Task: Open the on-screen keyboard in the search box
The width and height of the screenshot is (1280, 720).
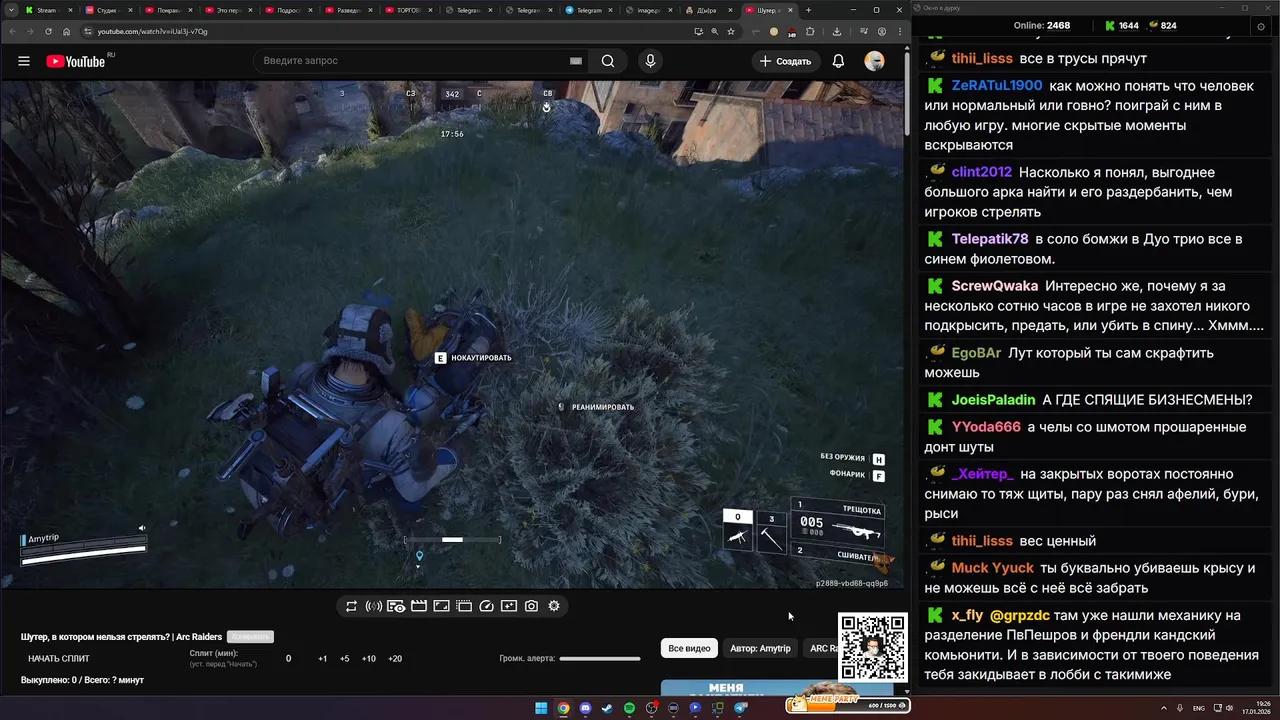Action: [x=576, y=61]
